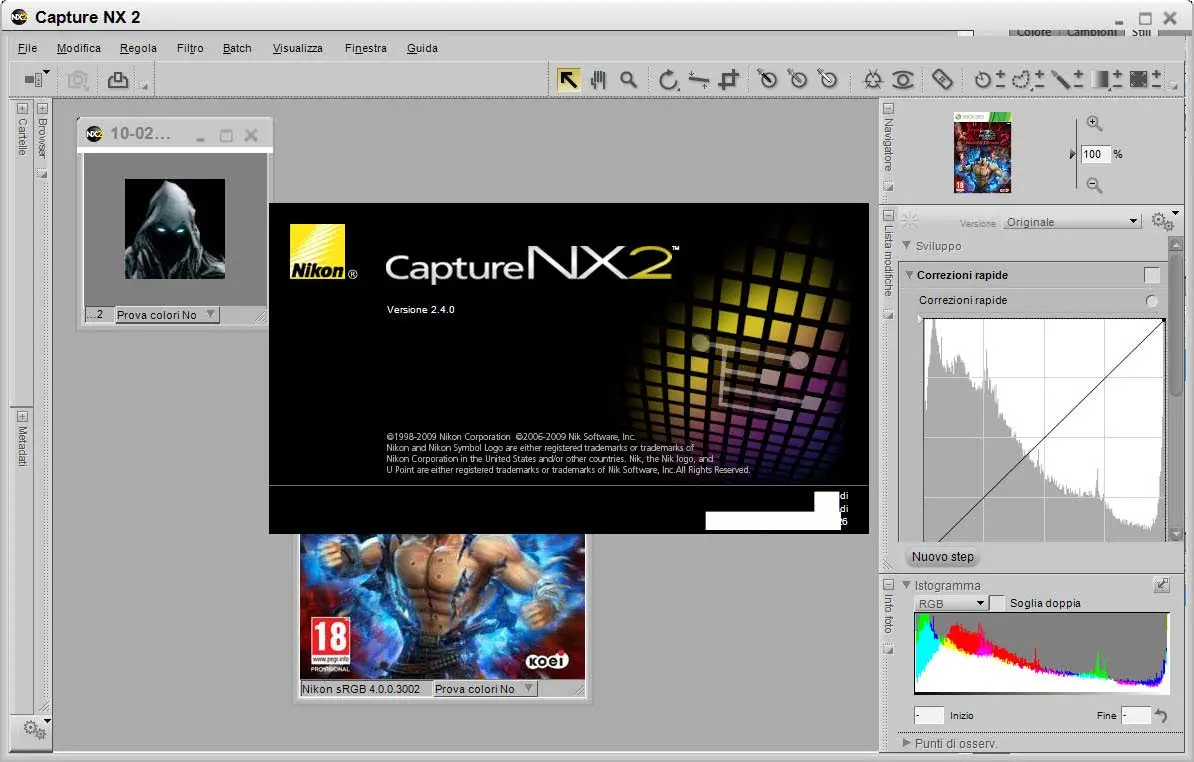Open the Visualizza menu
1194x762 pixels.
(297, 48)
